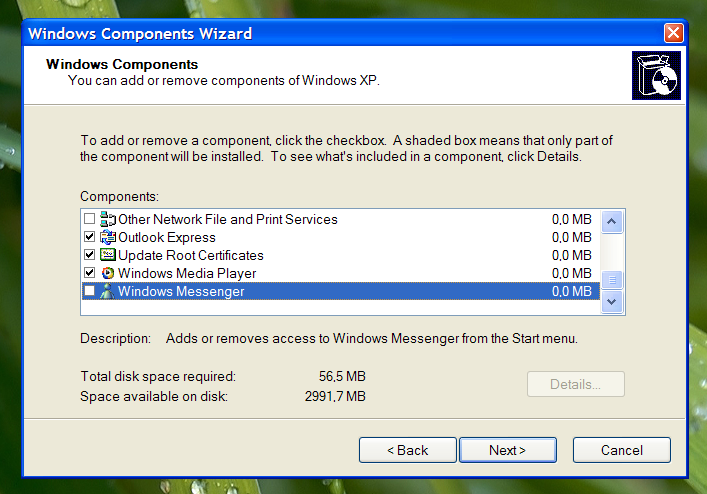Close the wizard with the red X
The image size is (707, 494).
tap(674, 33)
